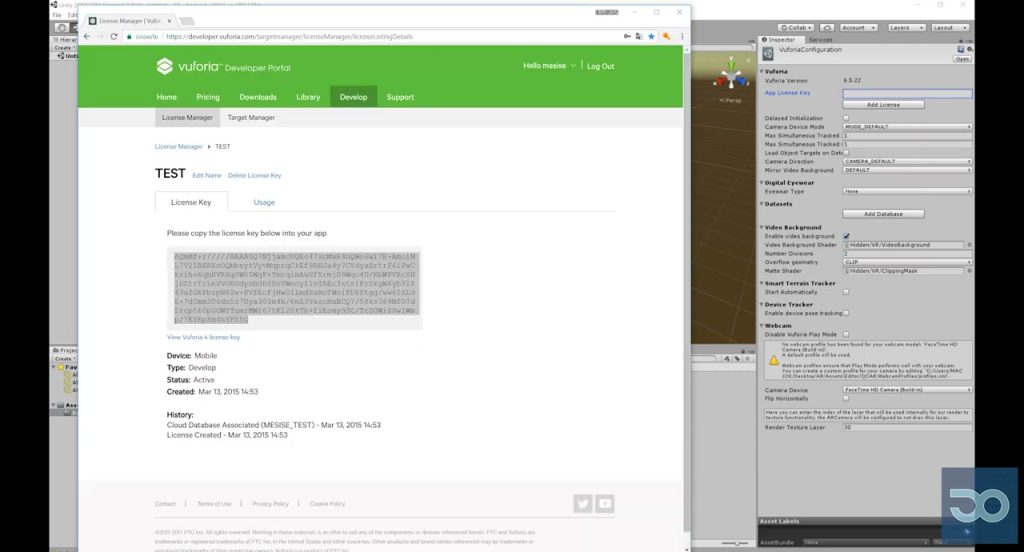Click the browser address bar URL
Image resolution: width=1024 pixels, height=552 pixels.
(289, 37)
